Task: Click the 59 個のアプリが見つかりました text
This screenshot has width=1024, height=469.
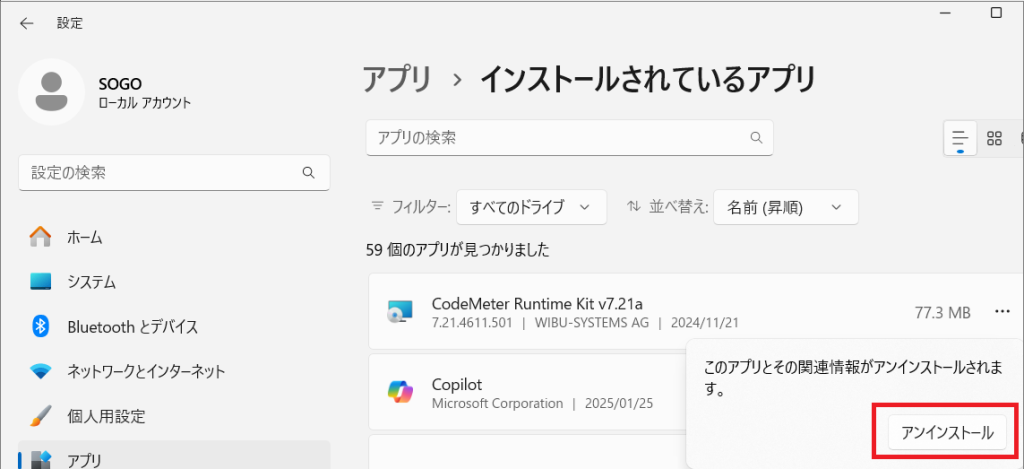Action: 458,250
